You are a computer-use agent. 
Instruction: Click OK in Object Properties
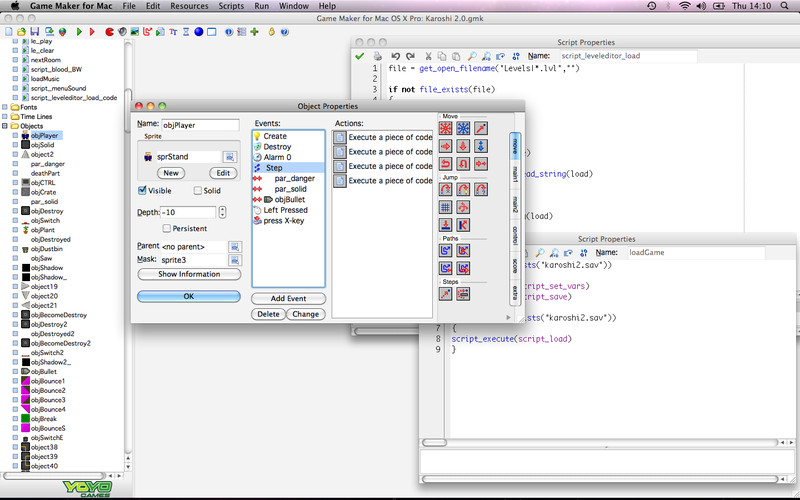coord(189,296)
